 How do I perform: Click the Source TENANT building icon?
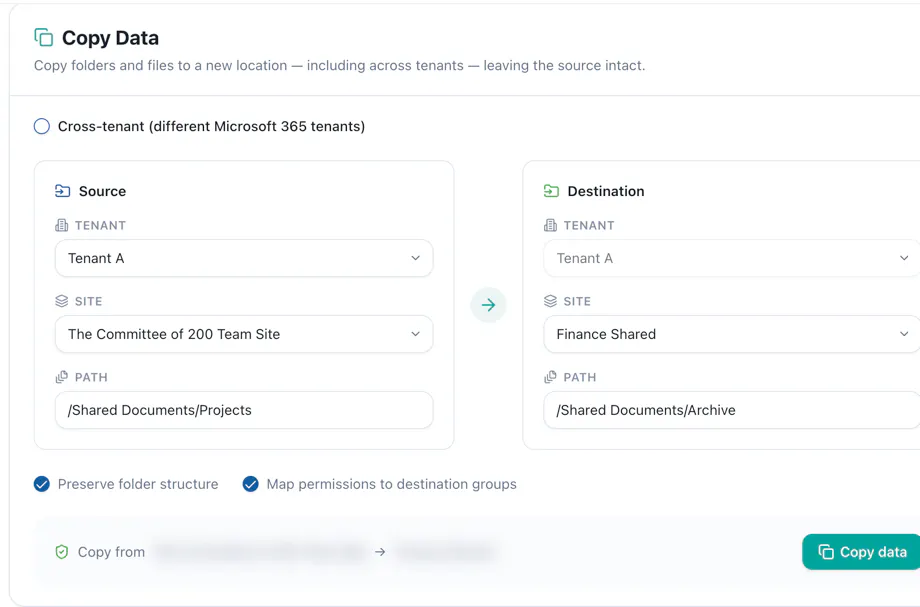pos(62,225)
